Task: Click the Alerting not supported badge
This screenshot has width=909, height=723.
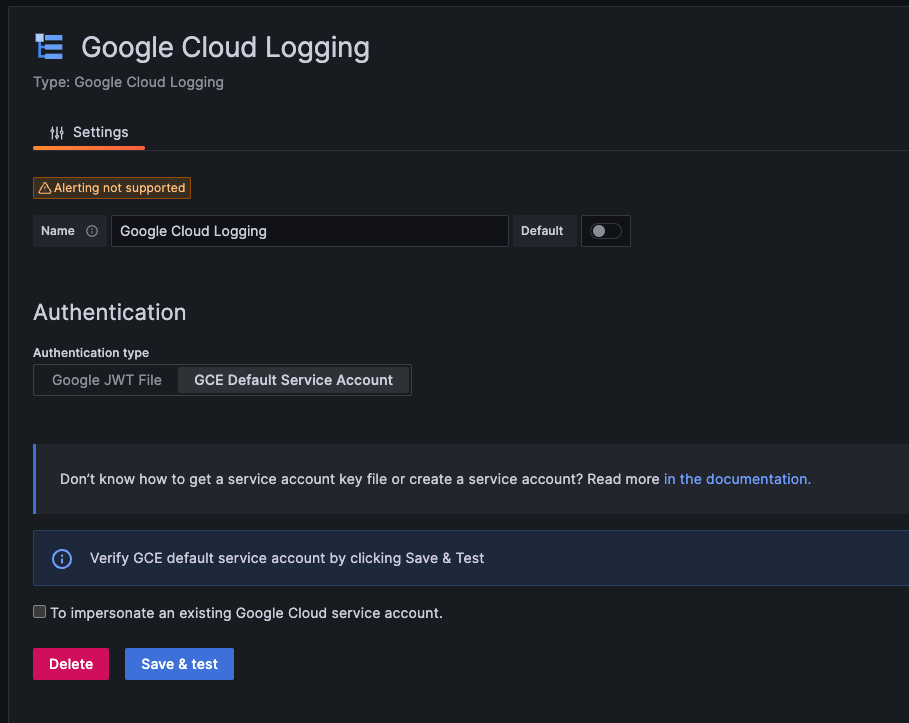Action: (112, 188)
